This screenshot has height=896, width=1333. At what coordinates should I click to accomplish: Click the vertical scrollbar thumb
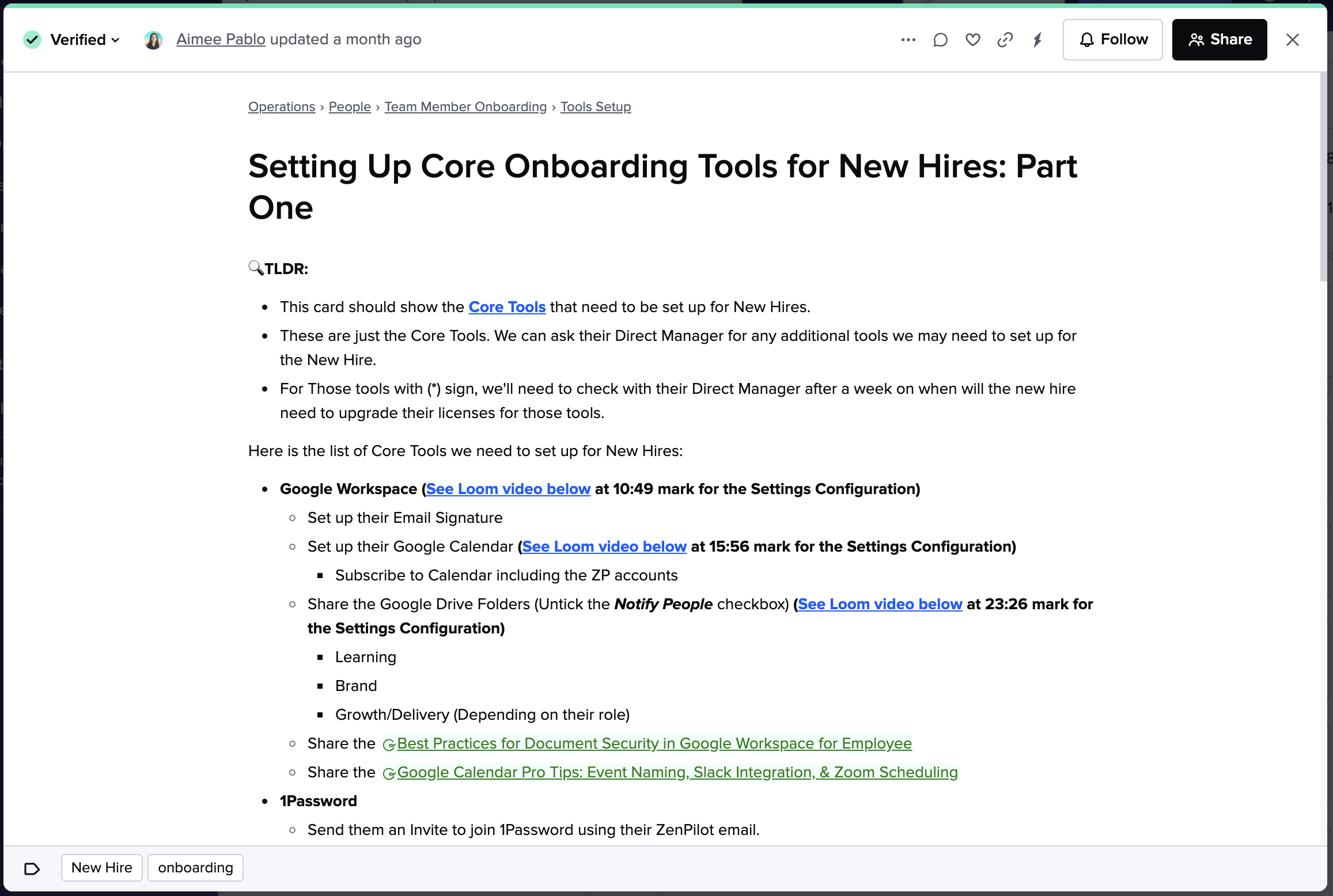pyautogui.click(x=1324, y=177)
